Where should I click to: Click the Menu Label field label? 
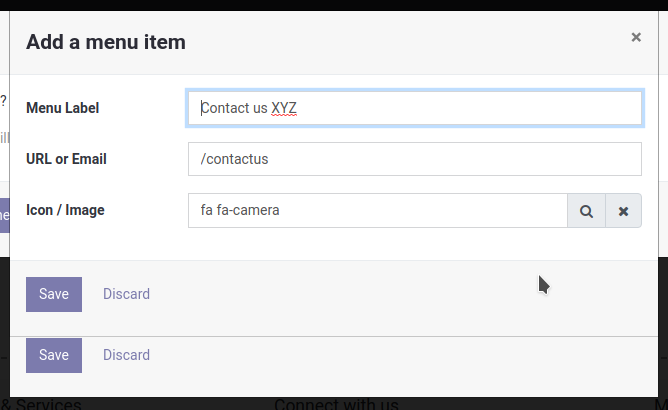(x=63, y=108)
